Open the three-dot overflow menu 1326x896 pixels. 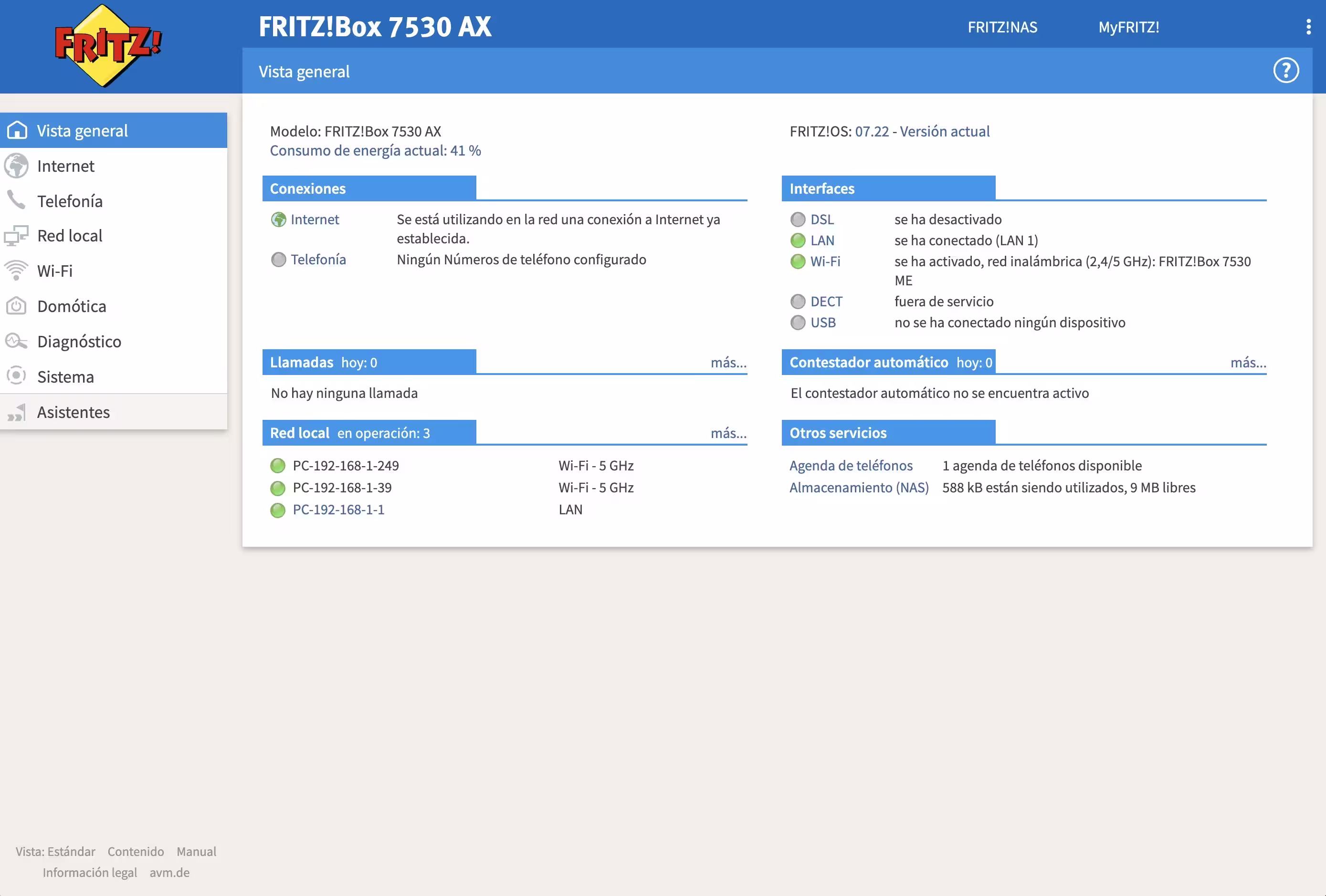tap(1308, 27)
